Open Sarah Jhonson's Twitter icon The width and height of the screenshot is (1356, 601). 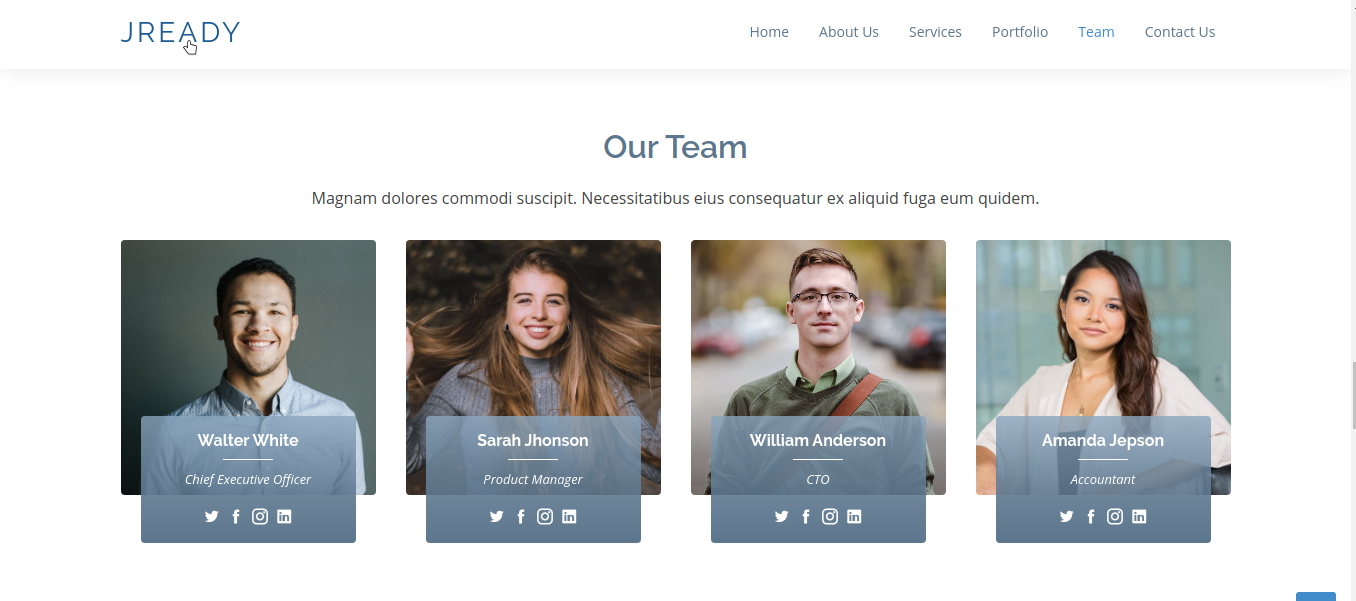[496, 517]
